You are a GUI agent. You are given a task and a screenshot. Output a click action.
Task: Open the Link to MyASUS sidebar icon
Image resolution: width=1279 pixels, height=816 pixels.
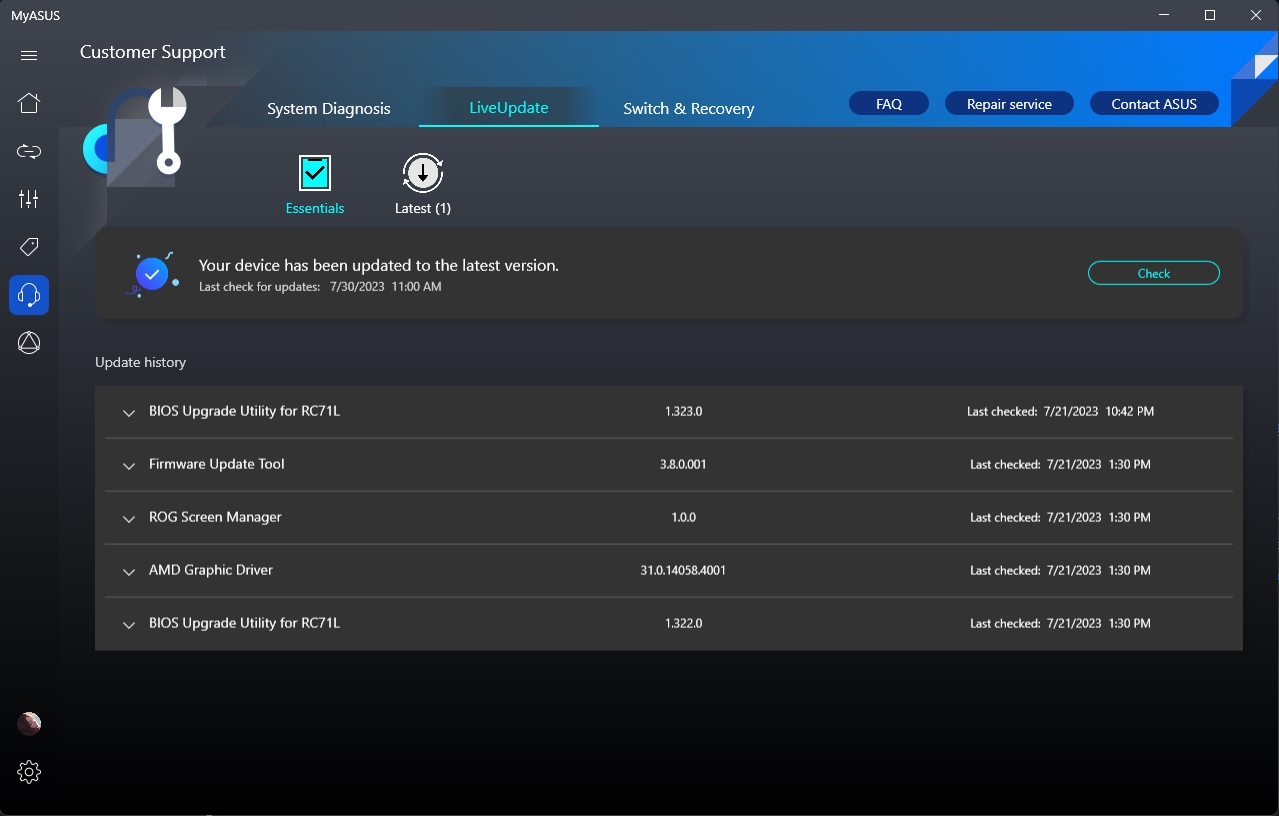29,152
